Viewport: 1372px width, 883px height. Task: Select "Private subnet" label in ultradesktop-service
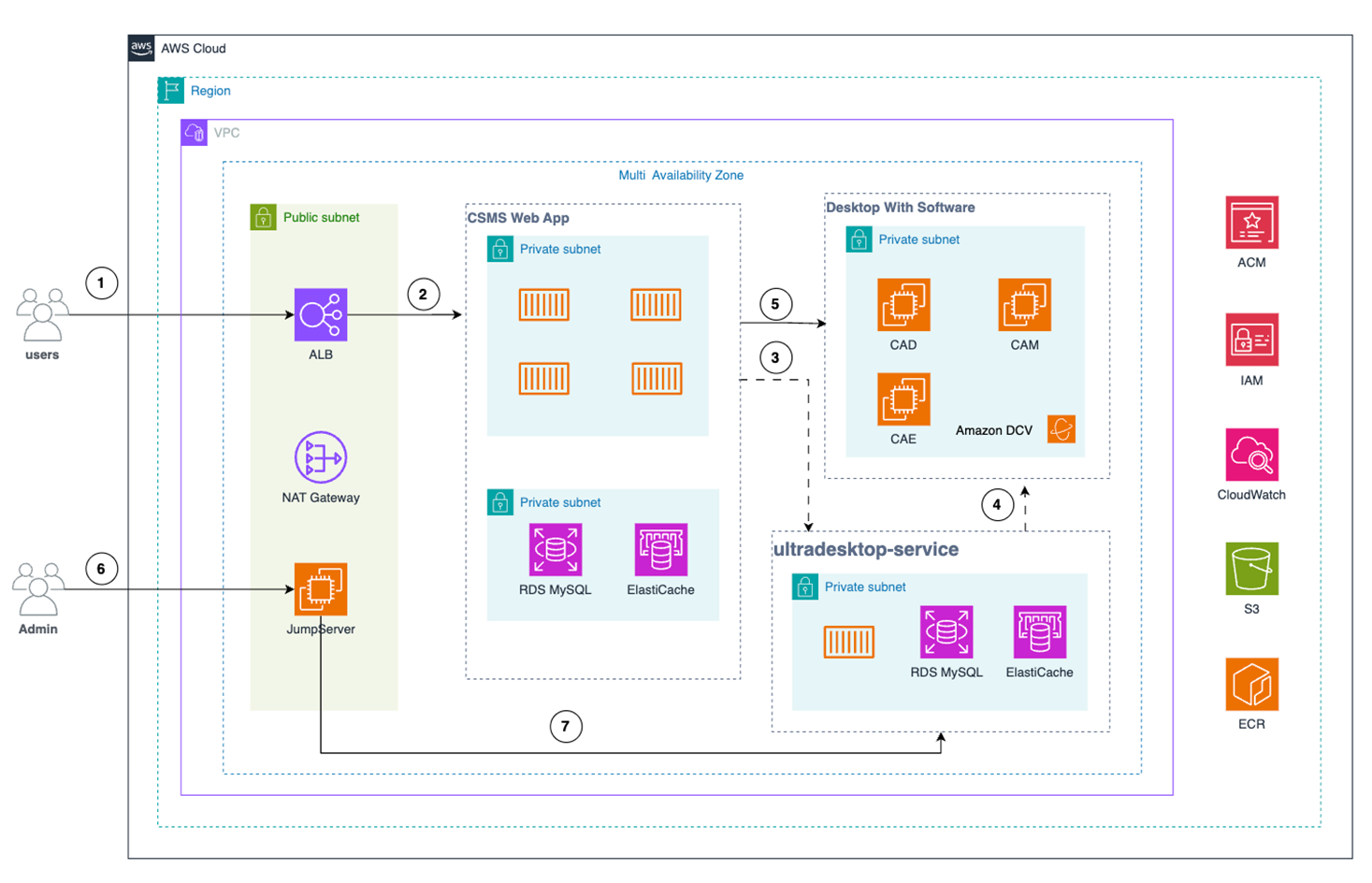[865, 587]
